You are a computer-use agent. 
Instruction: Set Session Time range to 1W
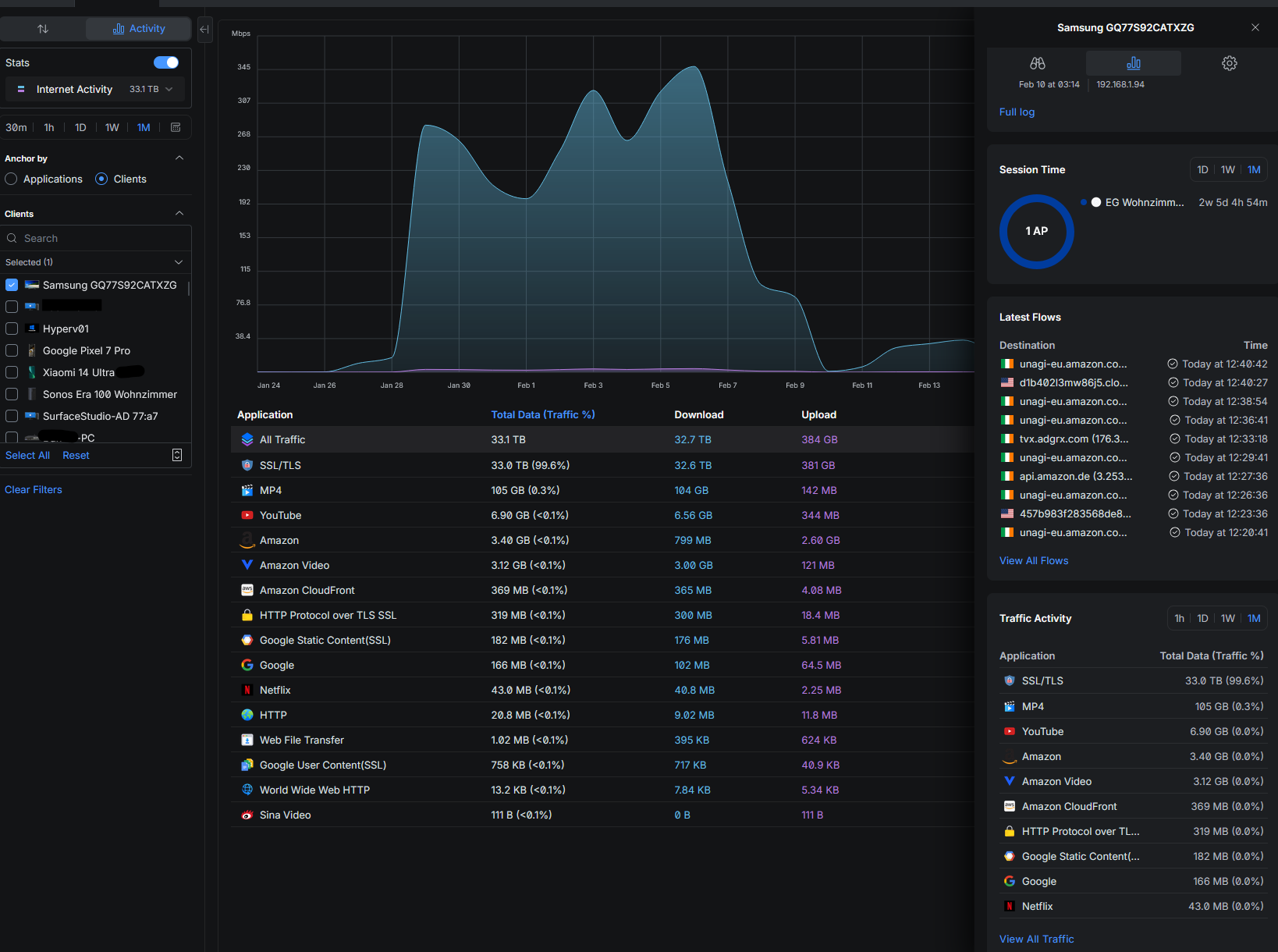click(1228, 169)
